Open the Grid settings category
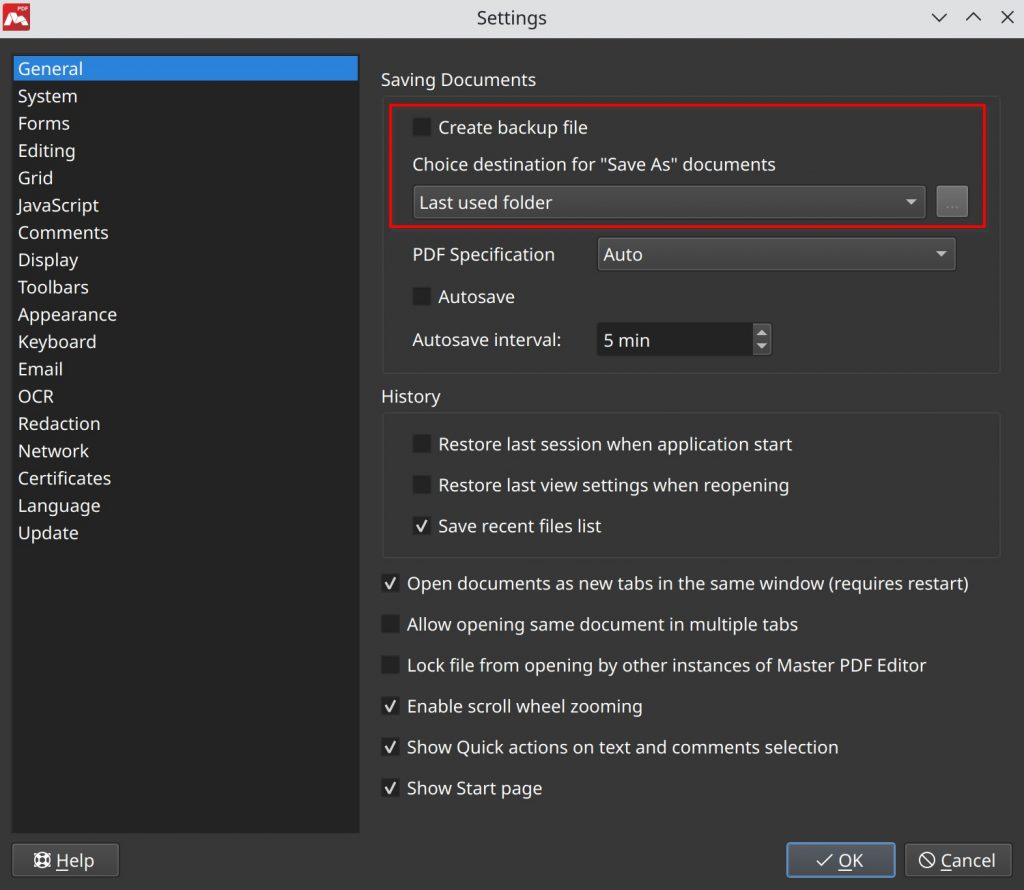 tap(185, 178)
